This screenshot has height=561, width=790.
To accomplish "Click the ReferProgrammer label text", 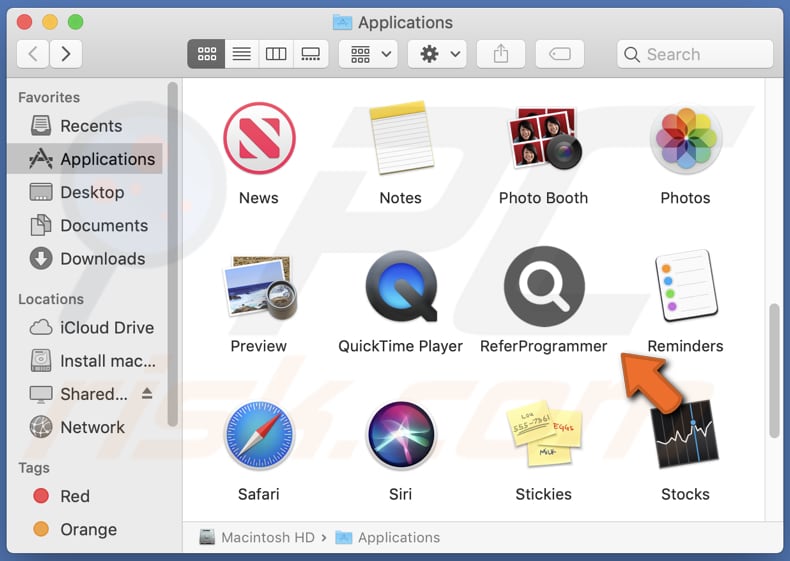I will pos(544,346).
